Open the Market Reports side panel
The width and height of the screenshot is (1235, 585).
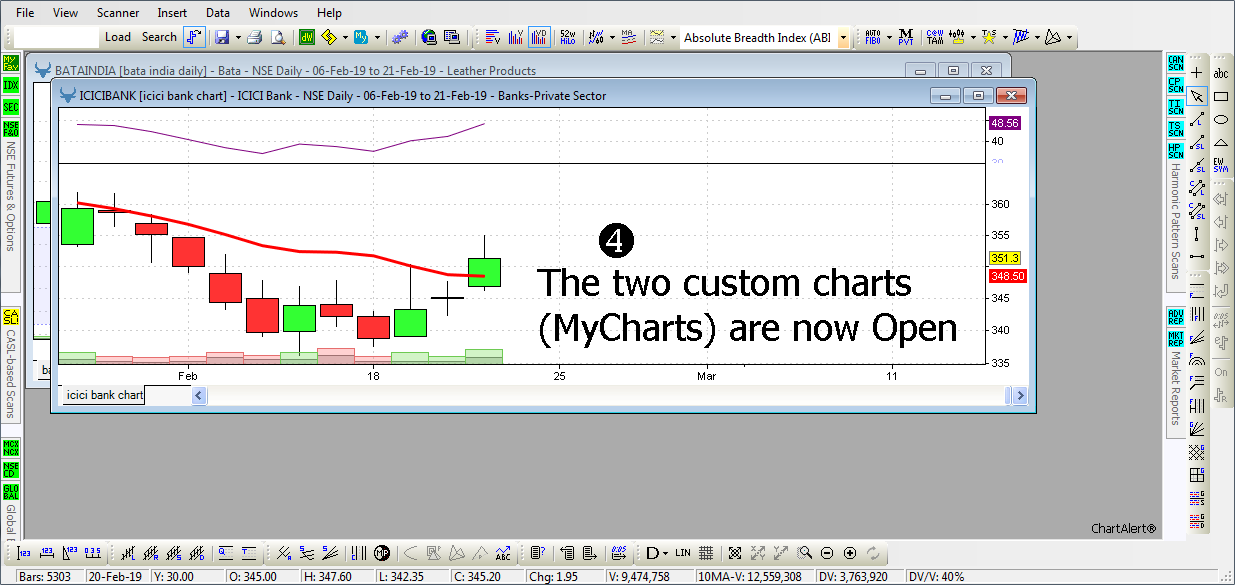[1176, 388]
